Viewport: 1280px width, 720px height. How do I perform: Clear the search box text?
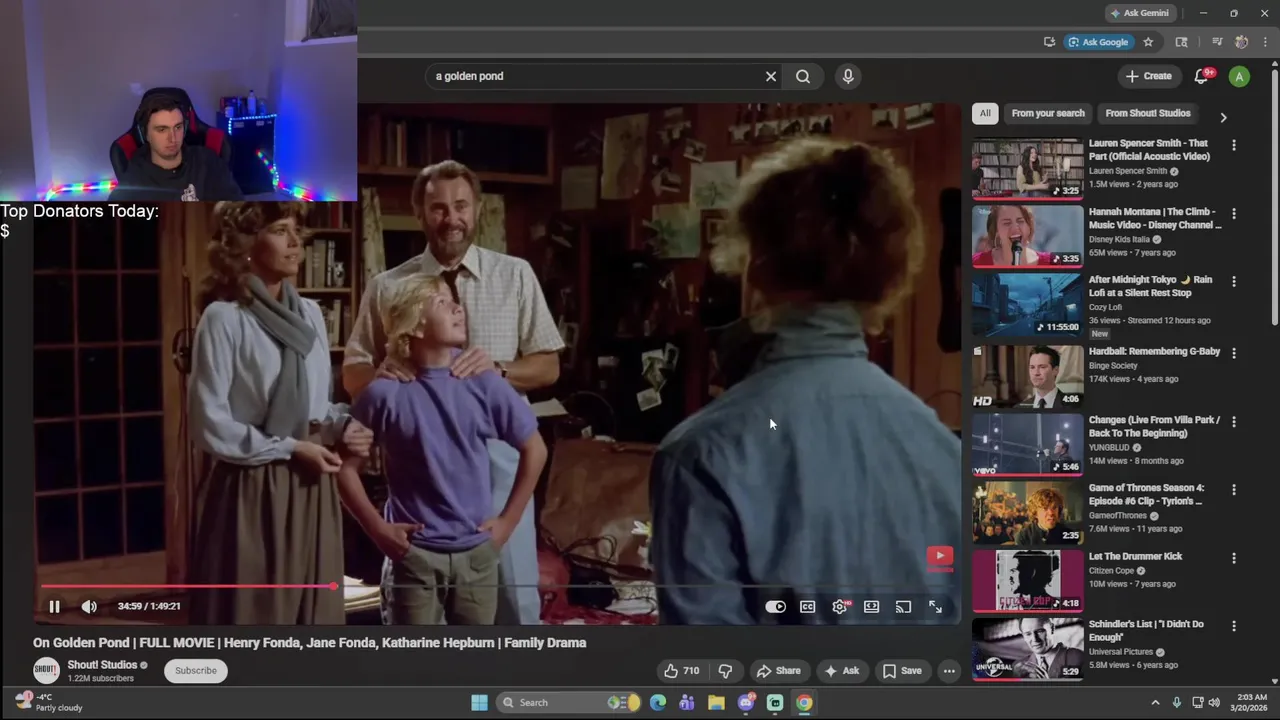click(771, 76)
